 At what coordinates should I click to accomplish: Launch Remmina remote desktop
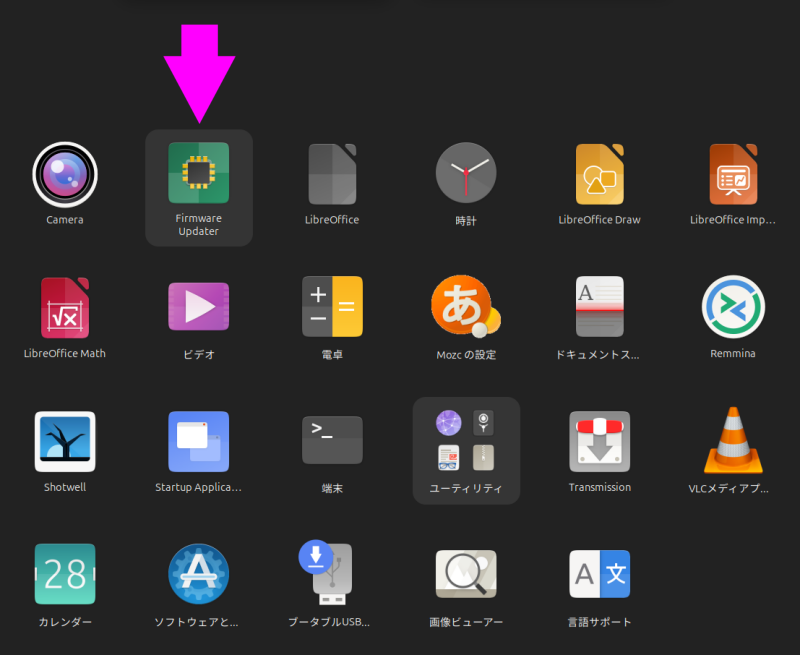point(733,307)
